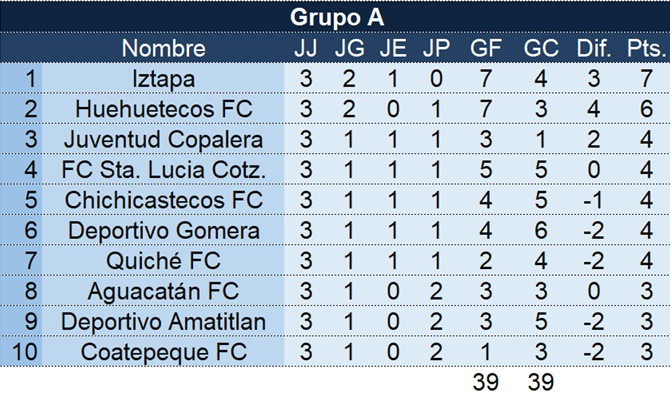Select the Juventud Copalera row name

[163, 139]
